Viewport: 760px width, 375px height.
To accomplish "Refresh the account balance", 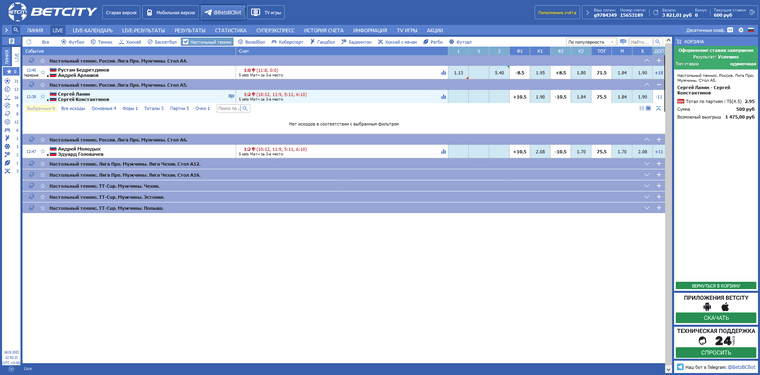I will click(655, 13).
